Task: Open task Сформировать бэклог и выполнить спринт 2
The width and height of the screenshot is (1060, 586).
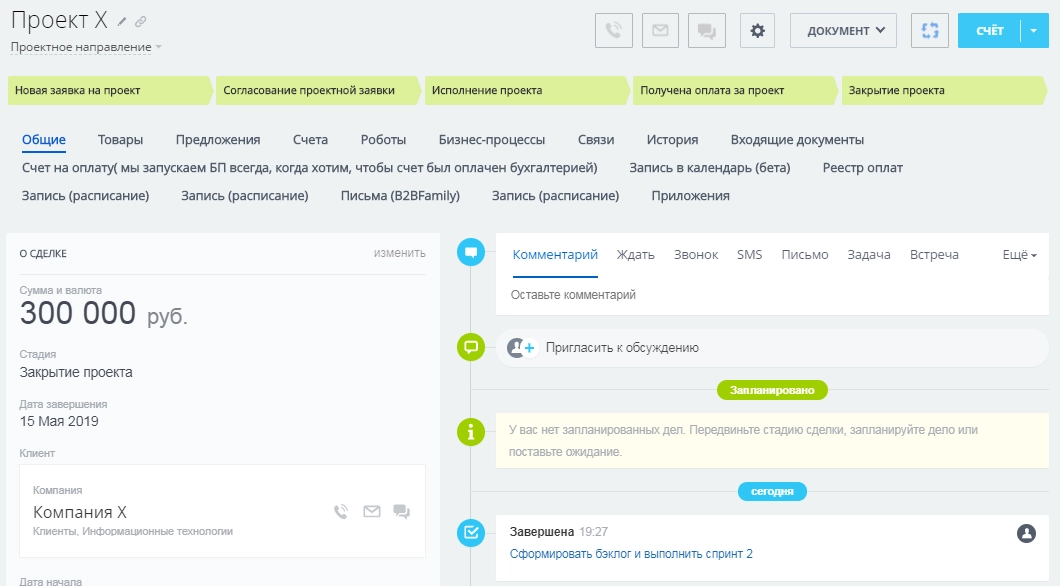Action: click(631, 554)
